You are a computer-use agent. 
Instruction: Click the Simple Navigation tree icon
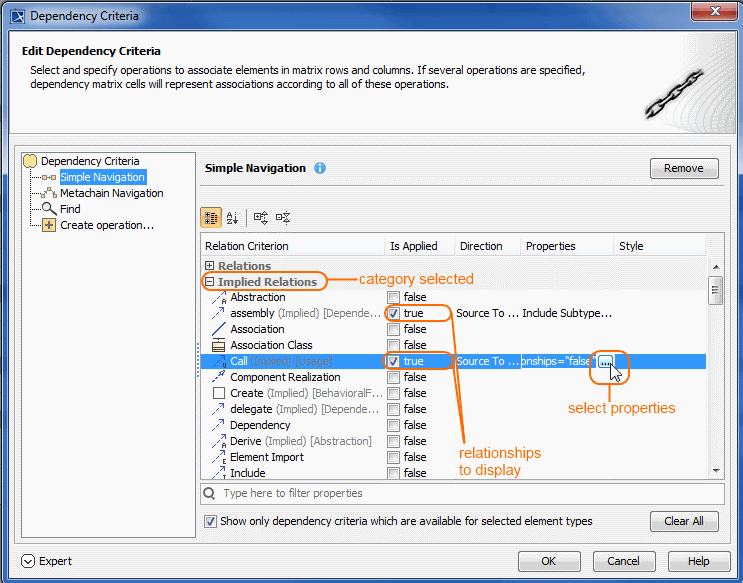pyautogui.click(x=49, y=177)
